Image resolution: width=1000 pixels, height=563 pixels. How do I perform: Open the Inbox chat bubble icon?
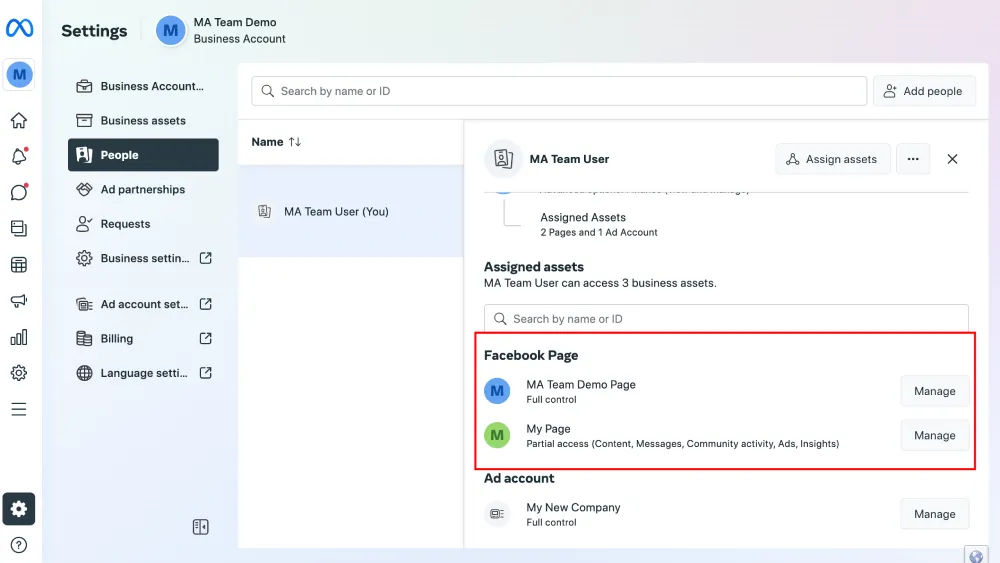(x=19, y=192)
